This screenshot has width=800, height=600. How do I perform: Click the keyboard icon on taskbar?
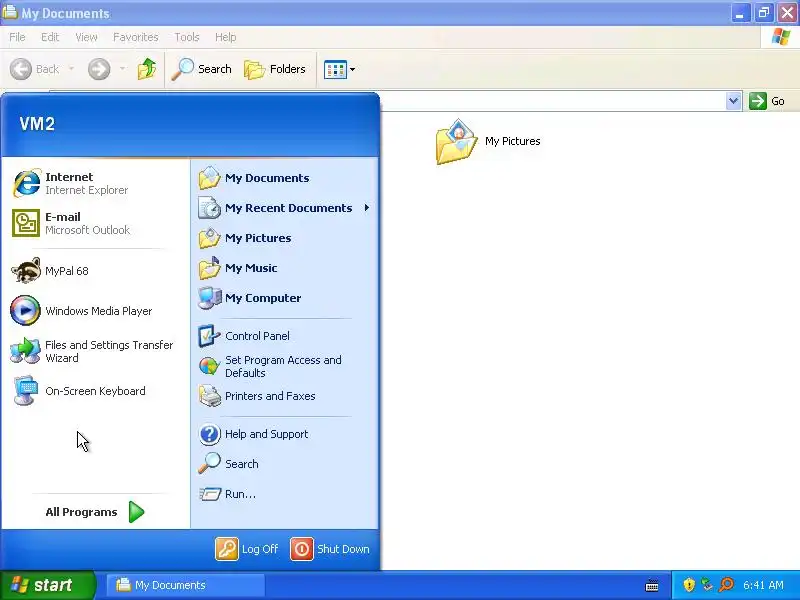[652, 585]
